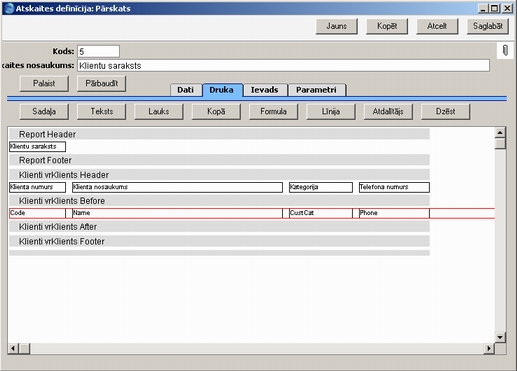Image resolution: width=517 pixels, height=371 pixels.
Task: Click into the Kods input field
Action: point(98,51)
